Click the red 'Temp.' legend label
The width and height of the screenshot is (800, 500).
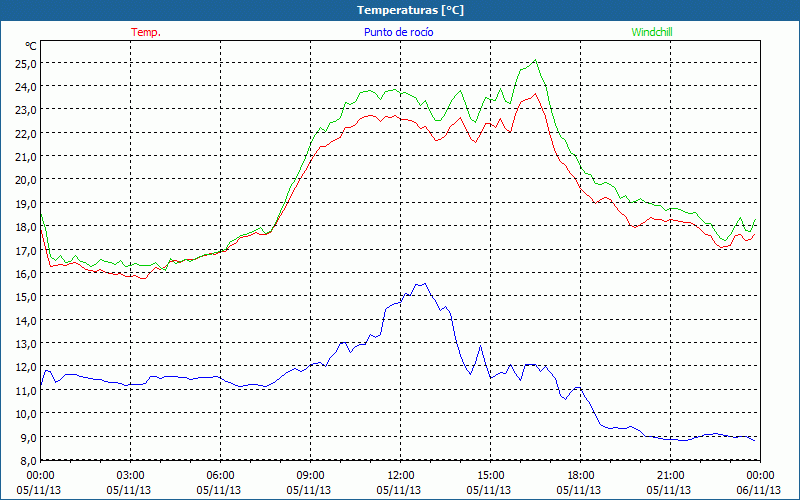pos(146,32)
